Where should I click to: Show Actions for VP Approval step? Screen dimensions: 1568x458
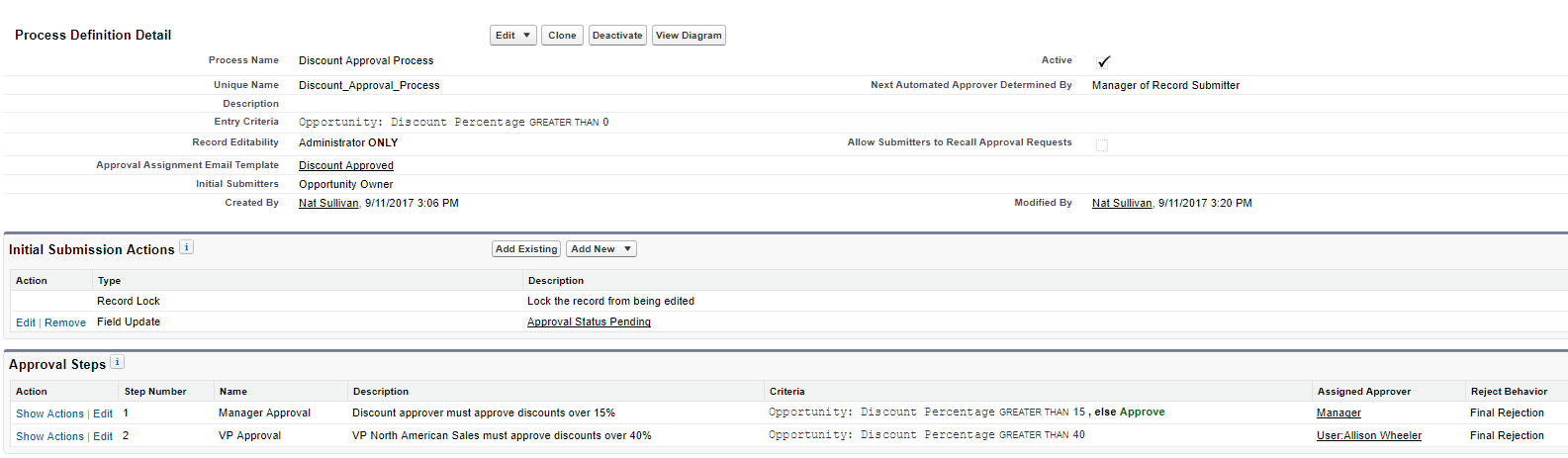(x=49, y=437)
